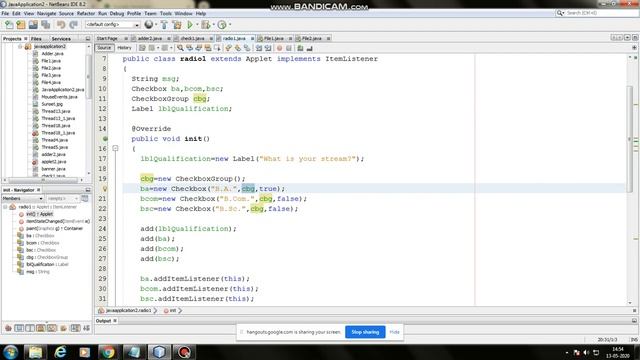Click the volume icon in system tray

click(x=586, y=352)
